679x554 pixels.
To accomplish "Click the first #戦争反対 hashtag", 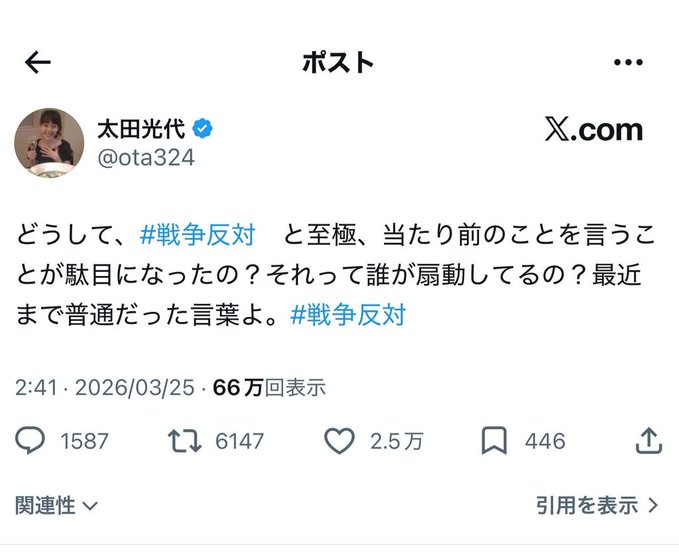I will [197, 237].
